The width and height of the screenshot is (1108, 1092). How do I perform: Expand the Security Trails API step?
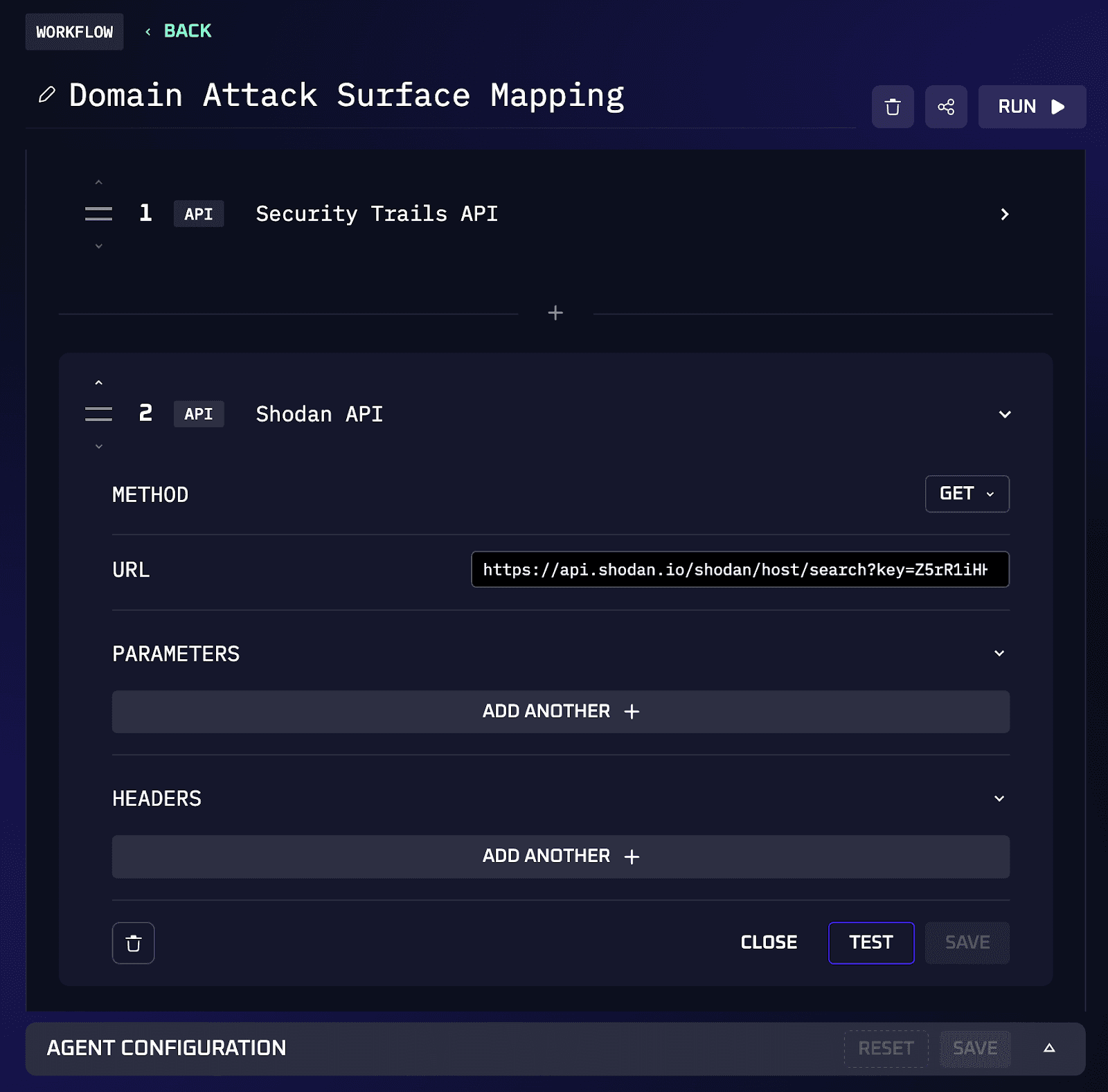1005,214
